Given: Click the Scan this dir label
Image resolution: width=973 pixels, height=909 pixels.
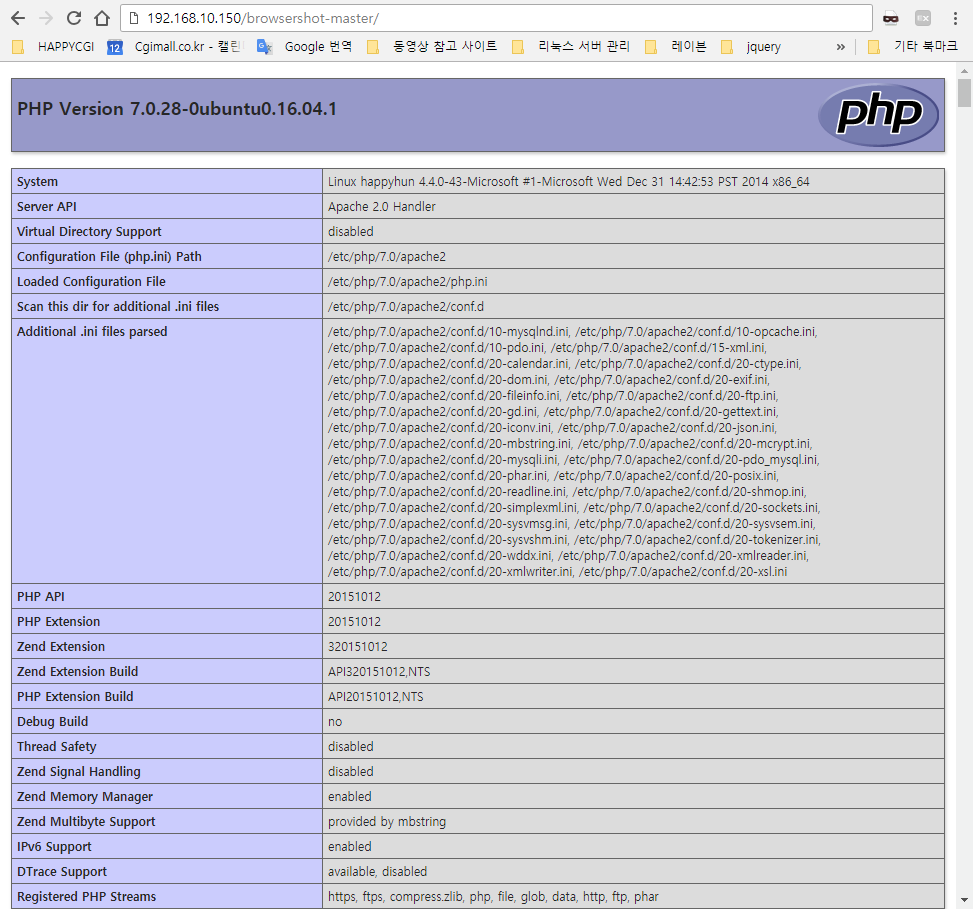Looking at the screenshot, I should tap(118, 307).
